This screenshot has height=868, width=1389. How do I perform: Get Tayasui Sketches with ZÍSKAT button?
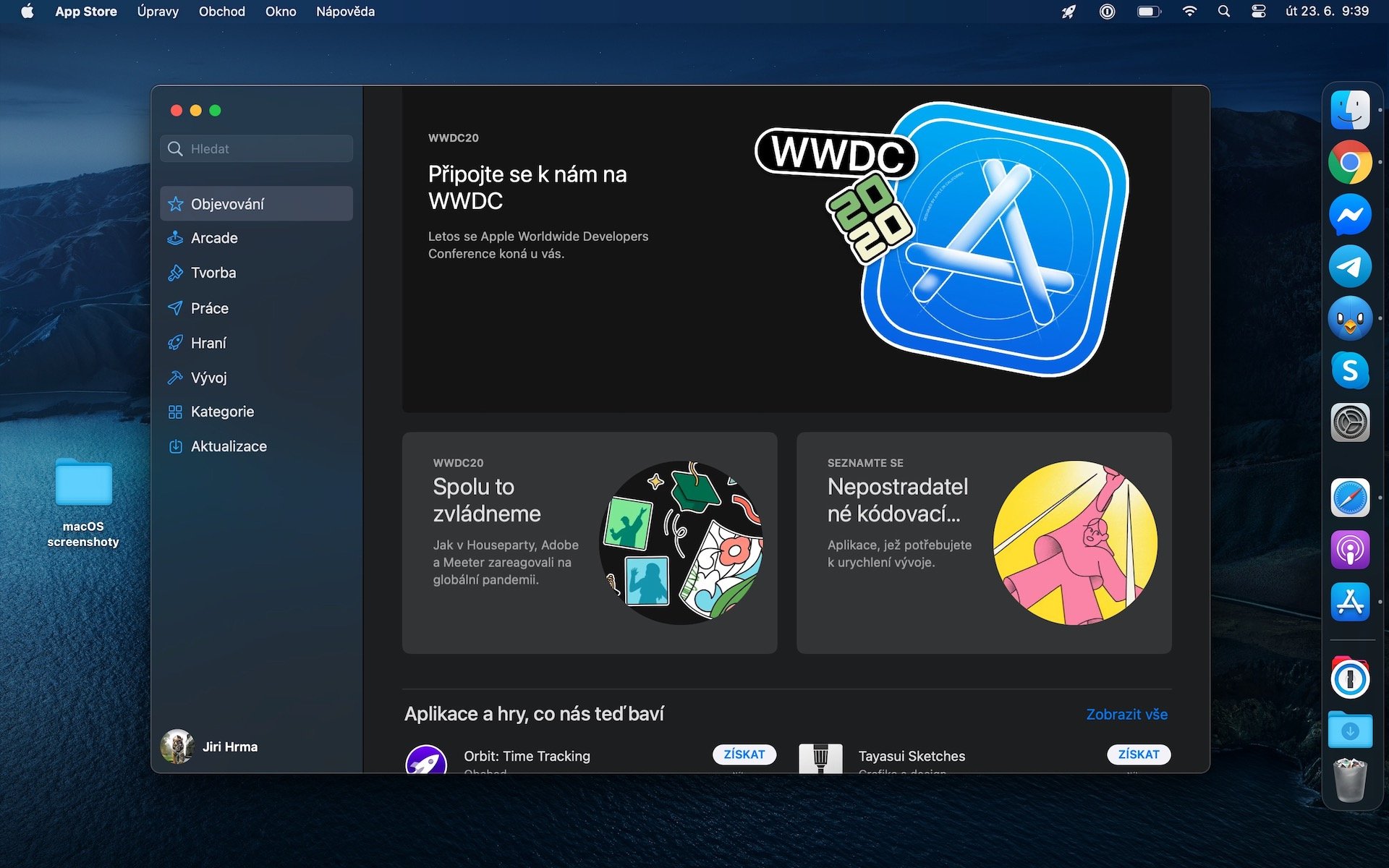point(1139,754)
